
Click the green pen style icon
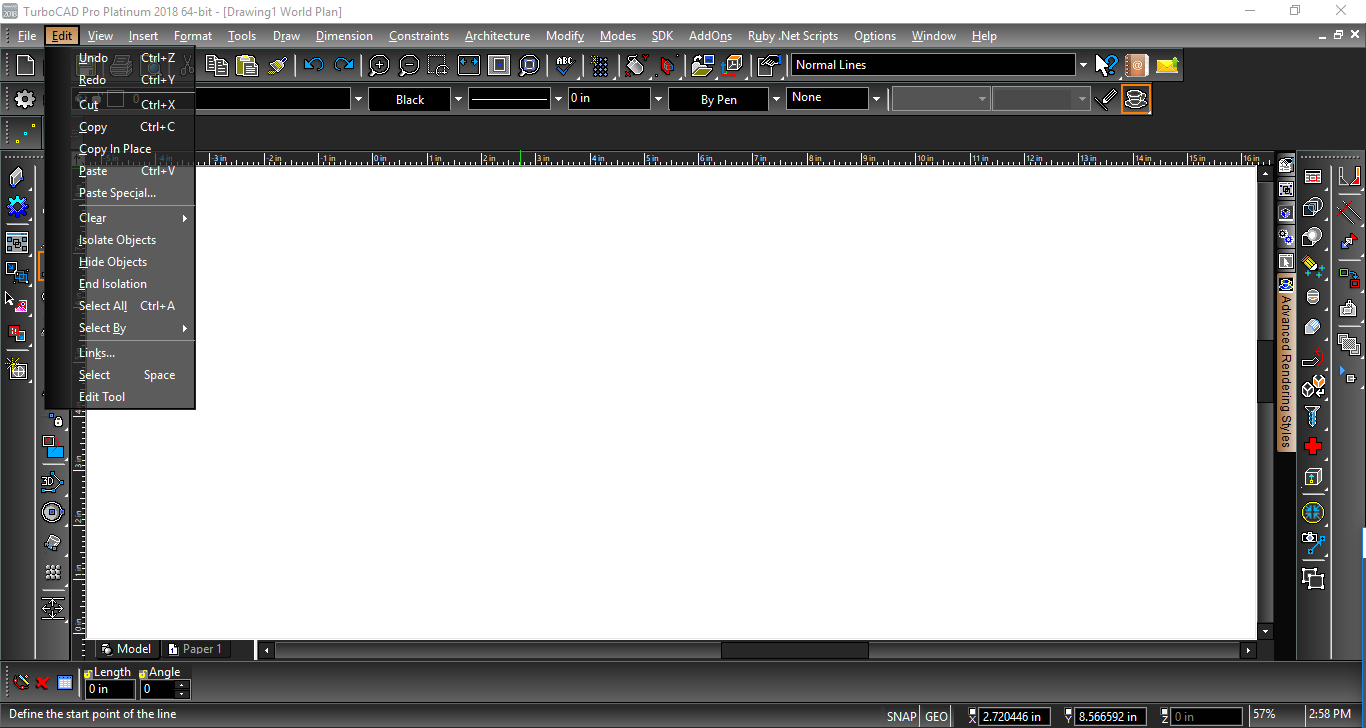pyautogui.click(x=1105, y=99)
